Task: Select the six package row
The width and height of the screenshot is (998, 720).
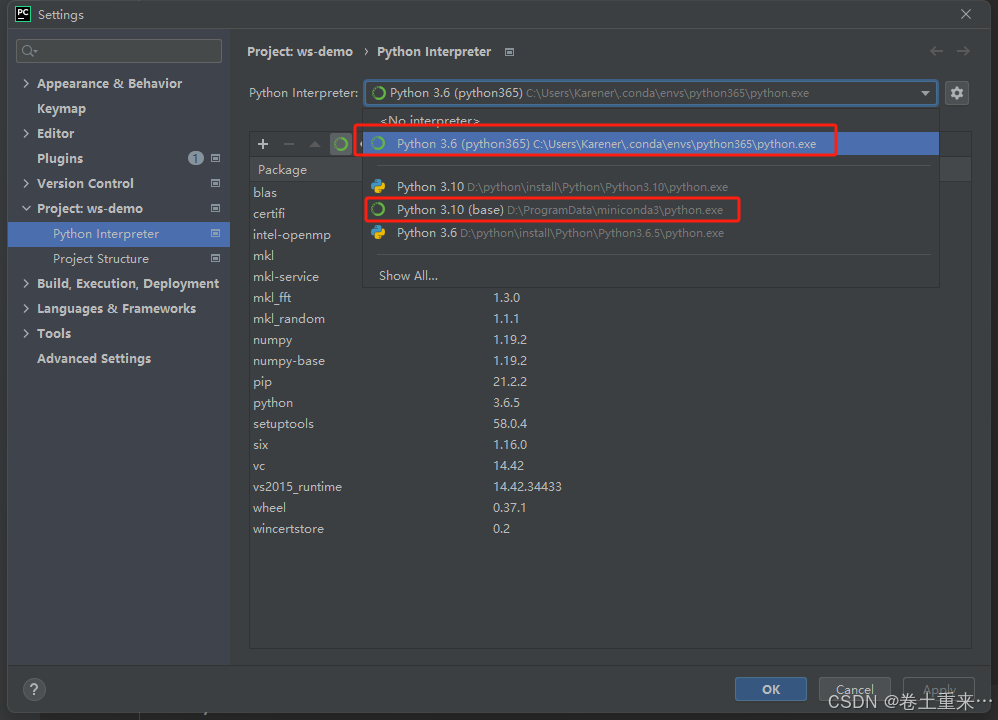Action: pyautogui.click(x=610, y=444)
